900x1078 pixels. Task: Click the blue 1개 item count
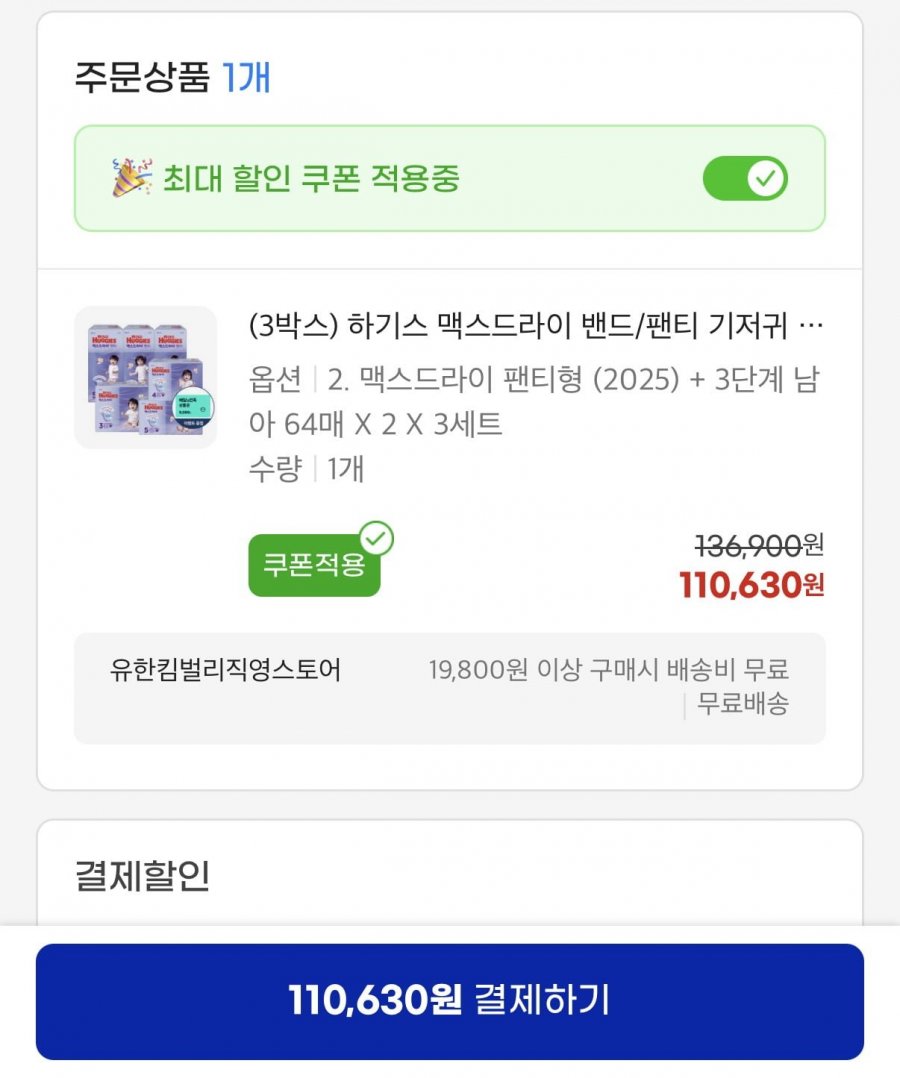[x=247, y=77]
